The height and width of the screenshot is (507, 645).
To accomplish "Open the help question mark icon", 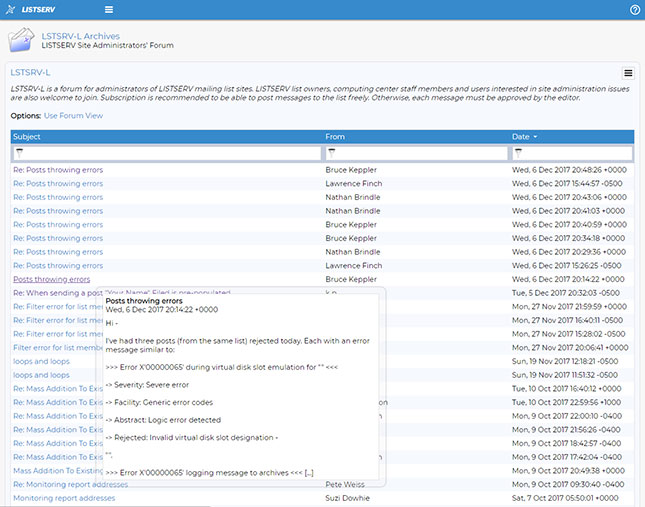I will (635, 10).
